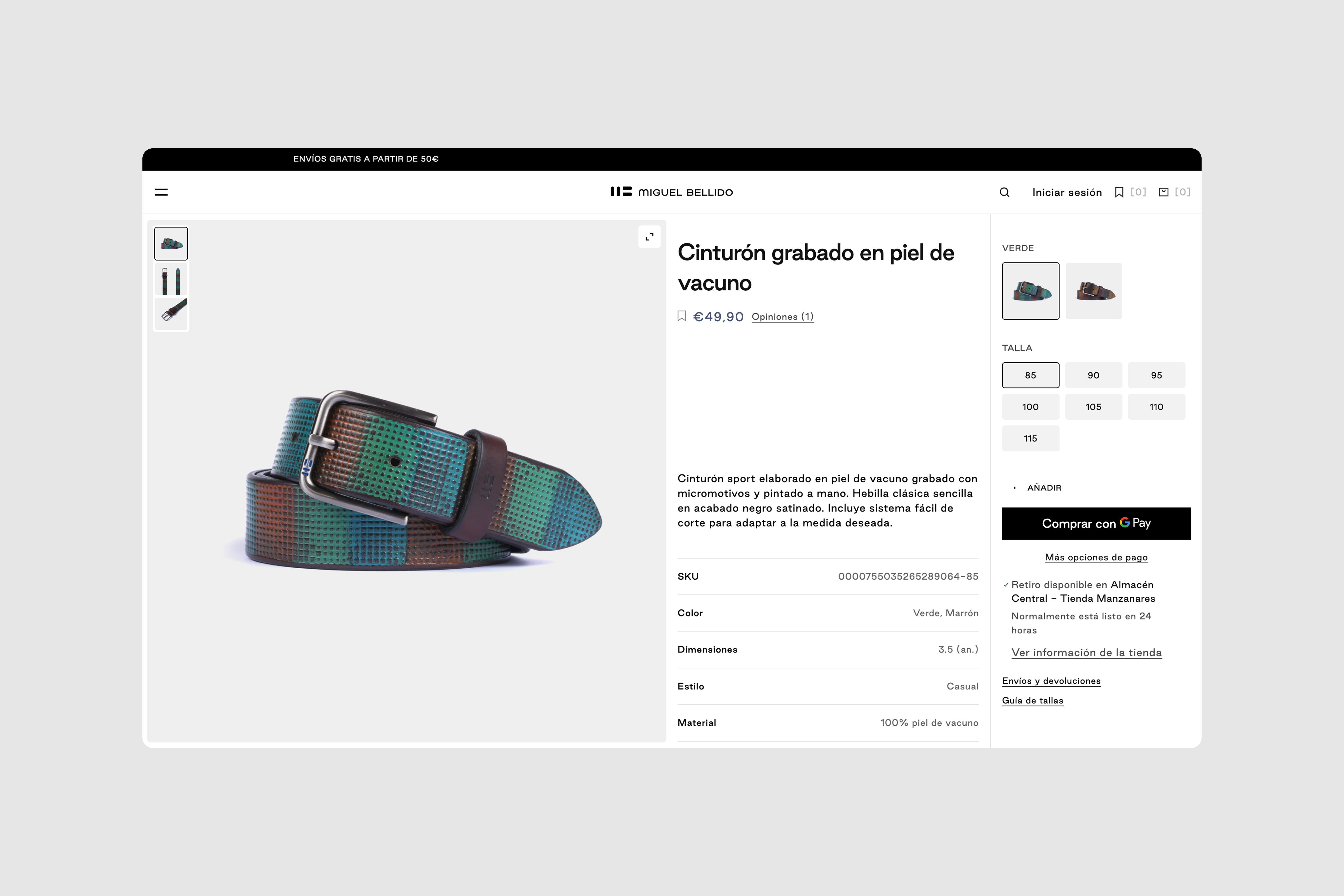Click Iniciar sesión

coord(1067,193)
